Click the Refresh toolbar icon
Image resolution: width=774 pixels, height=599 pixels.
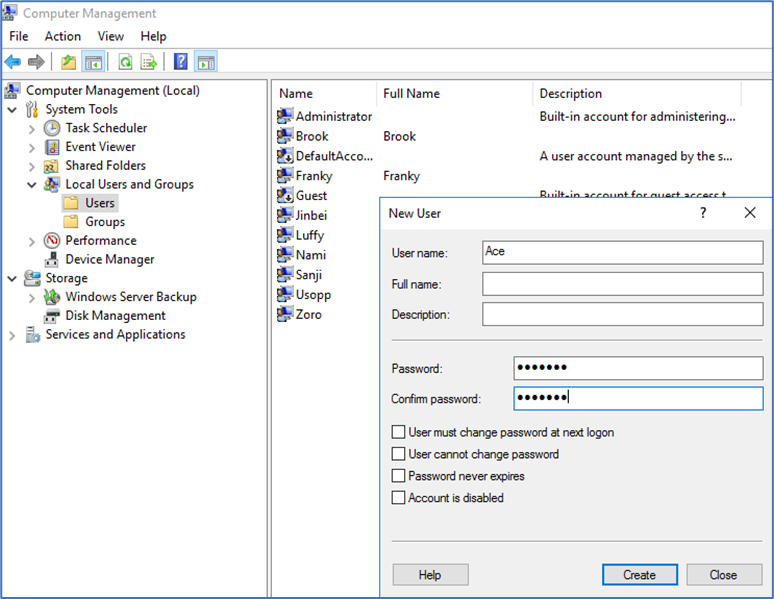point(125,62)
